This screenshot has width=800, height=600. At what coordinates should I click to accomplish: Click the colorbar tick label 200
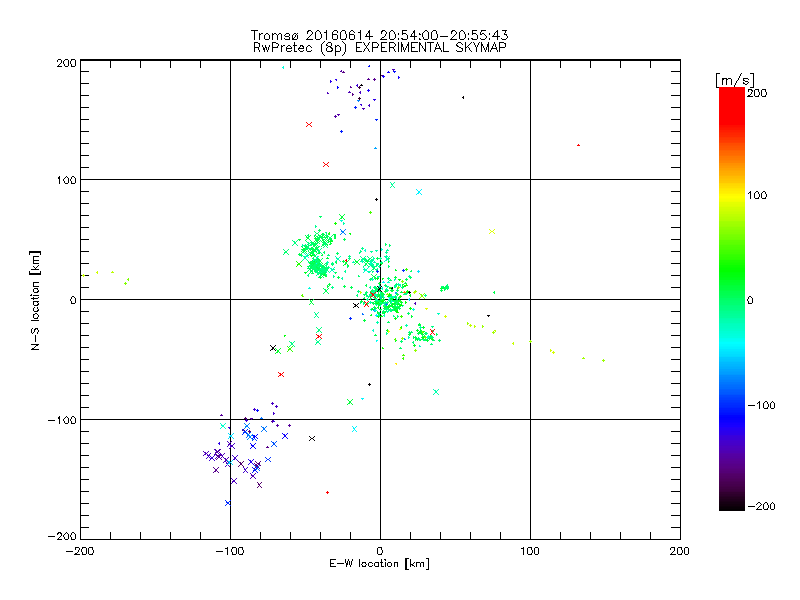click(757, 93)
